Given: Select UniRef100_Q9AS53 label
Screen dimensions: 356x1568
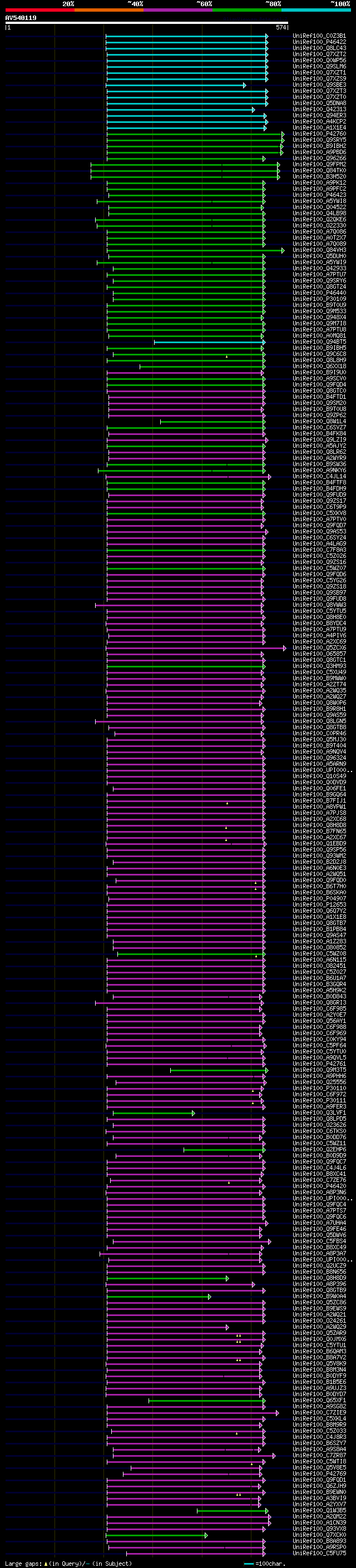Looking at the screenshot, I should click(x=319, y=531).
